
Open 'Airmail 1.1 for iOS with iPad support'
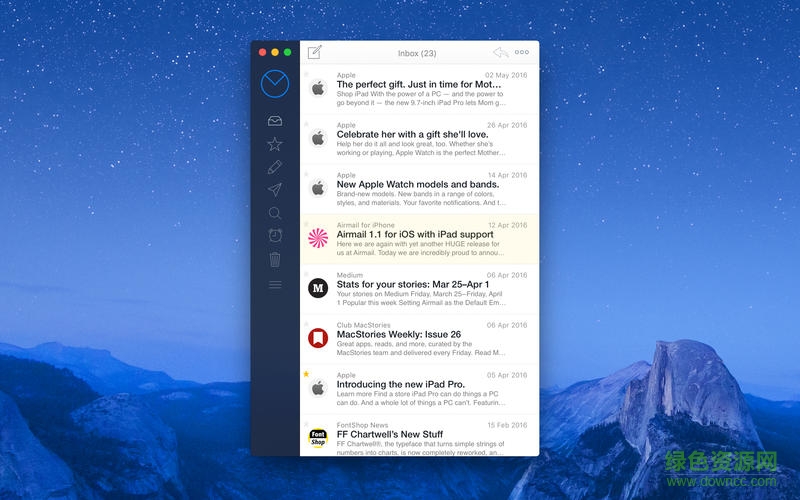click(419, 239)
